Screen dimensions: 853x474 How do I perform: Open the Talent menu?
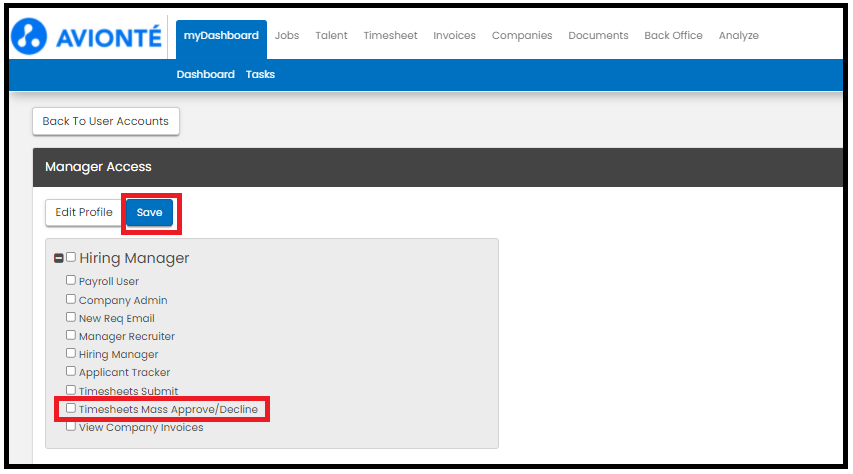pos(331,35)
